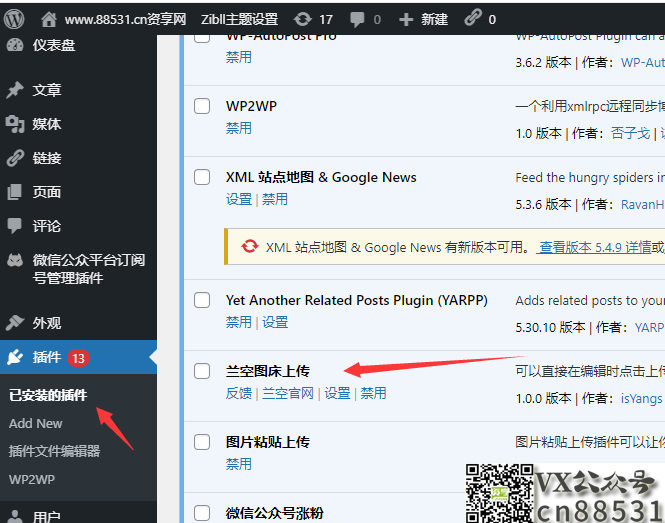Image resolution: width=665 pixels, height=523 pixels.
Task: Open 插件文件编辑器 submenu
Action: tap(54, 451)
